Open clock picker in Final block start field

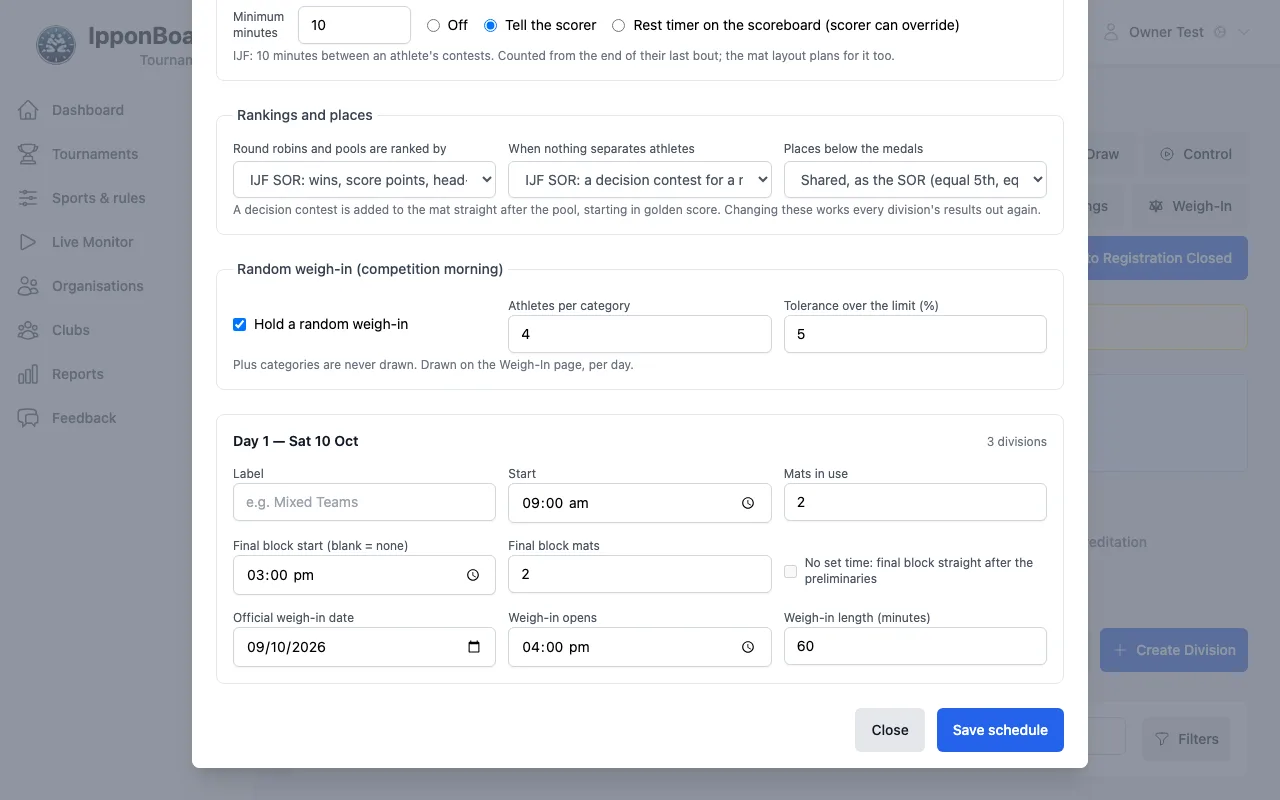pos(473,575)
